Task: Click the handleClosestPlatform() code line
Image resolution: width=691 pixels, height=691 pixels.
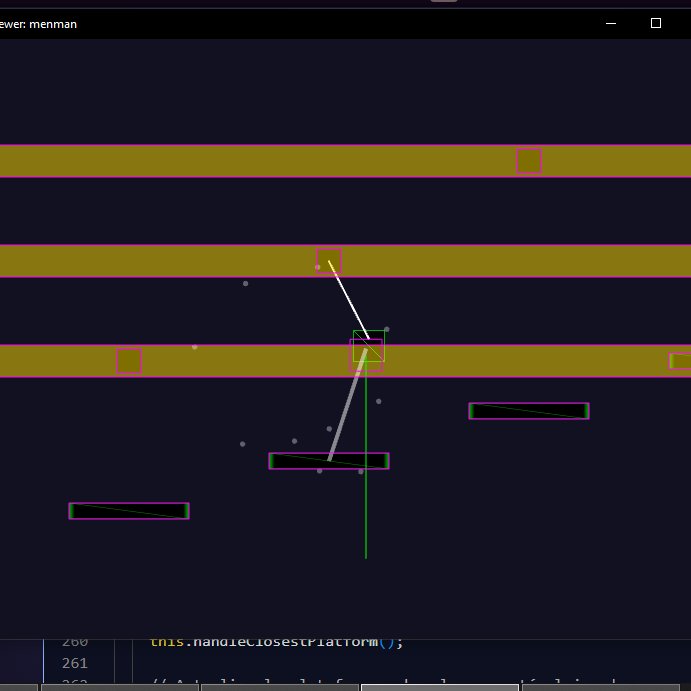Action: [x=276, y=642]
